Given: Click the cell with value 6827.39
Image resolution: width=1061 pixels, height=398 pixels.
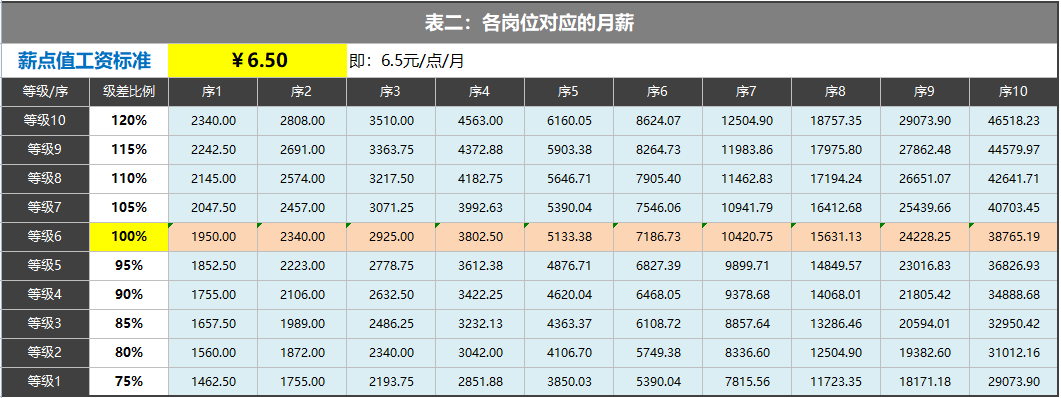Looking at the screenshot, I should pyautogui.click(x=658, y=266).
